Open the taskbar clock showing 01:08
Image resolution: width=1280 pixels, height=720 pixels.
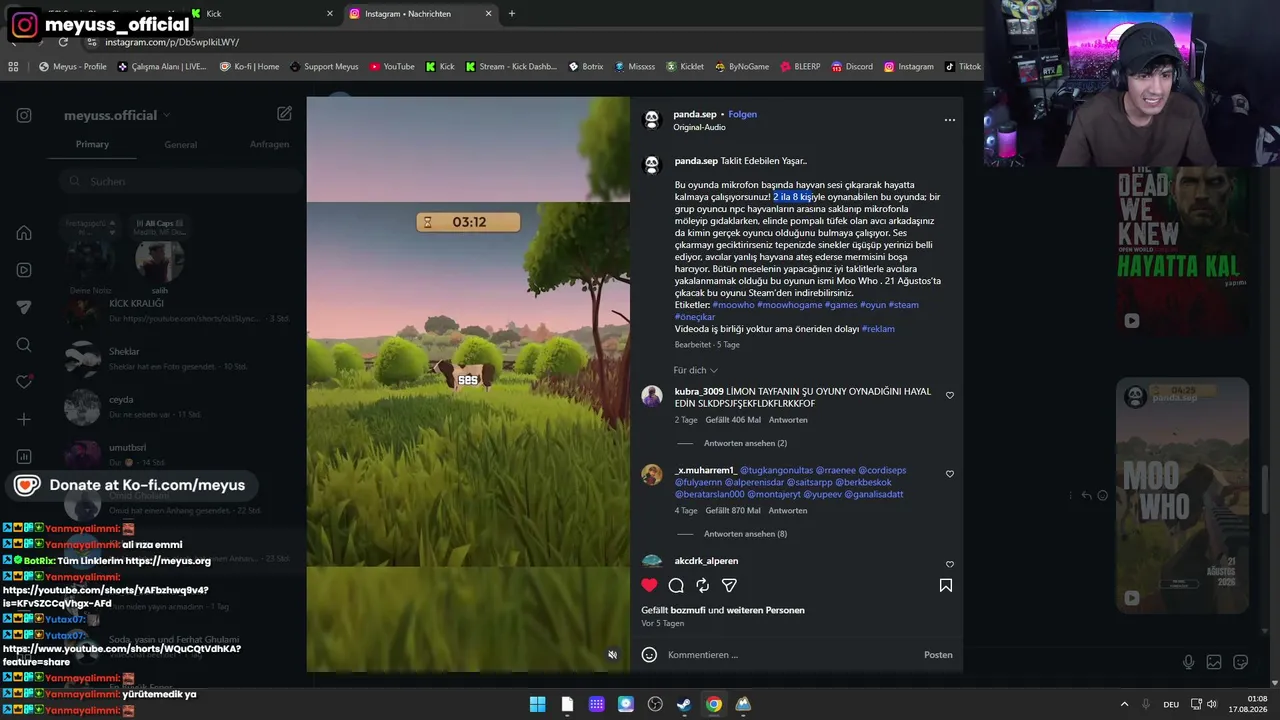point(1248,704)
